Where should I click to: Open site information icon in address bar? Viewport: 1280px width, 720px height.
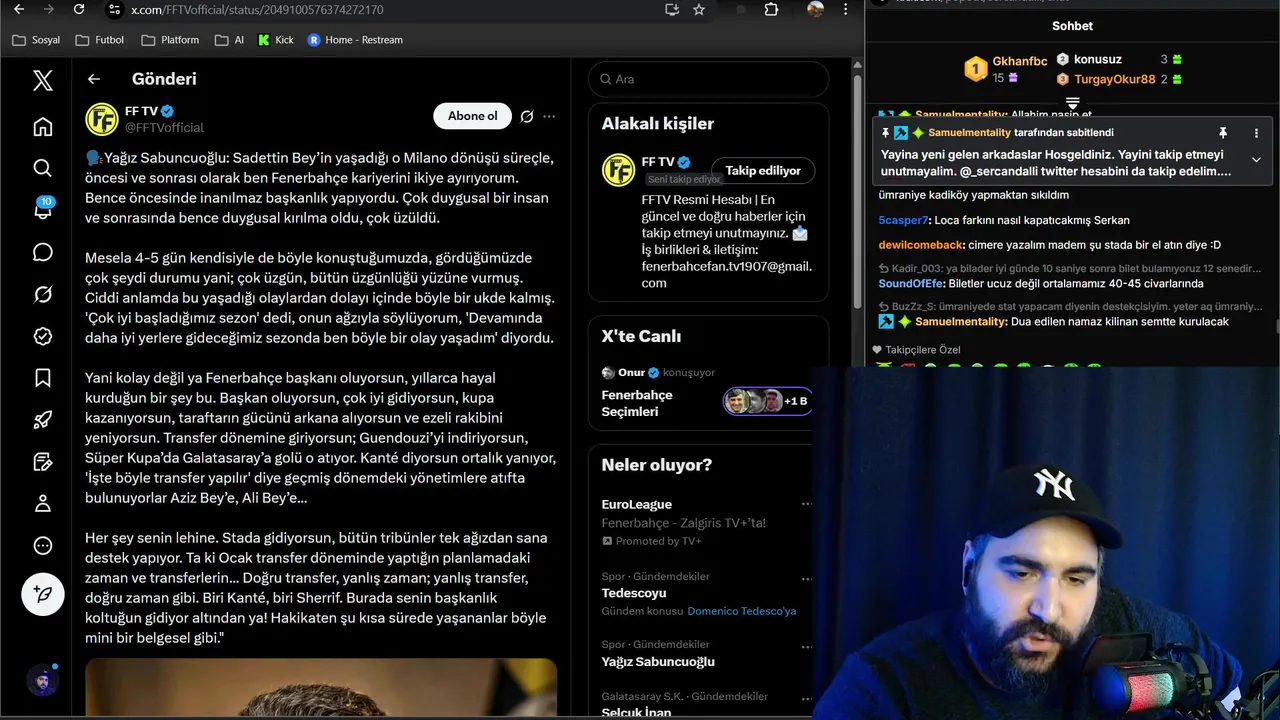click(114, 9)
